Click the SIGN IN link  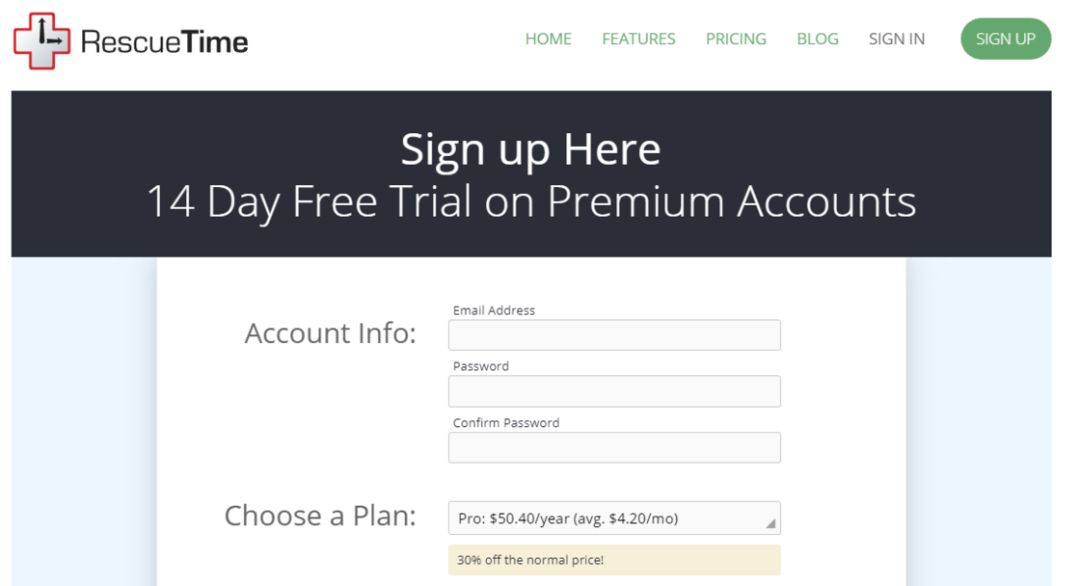click(896, 39)
